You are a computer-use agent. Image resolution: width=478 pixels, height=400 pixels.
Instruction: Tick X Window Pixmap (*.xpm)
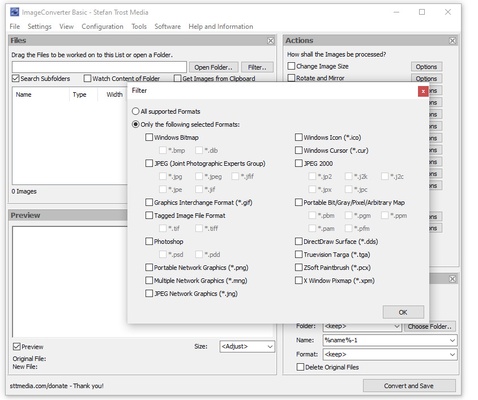[298, 280]
